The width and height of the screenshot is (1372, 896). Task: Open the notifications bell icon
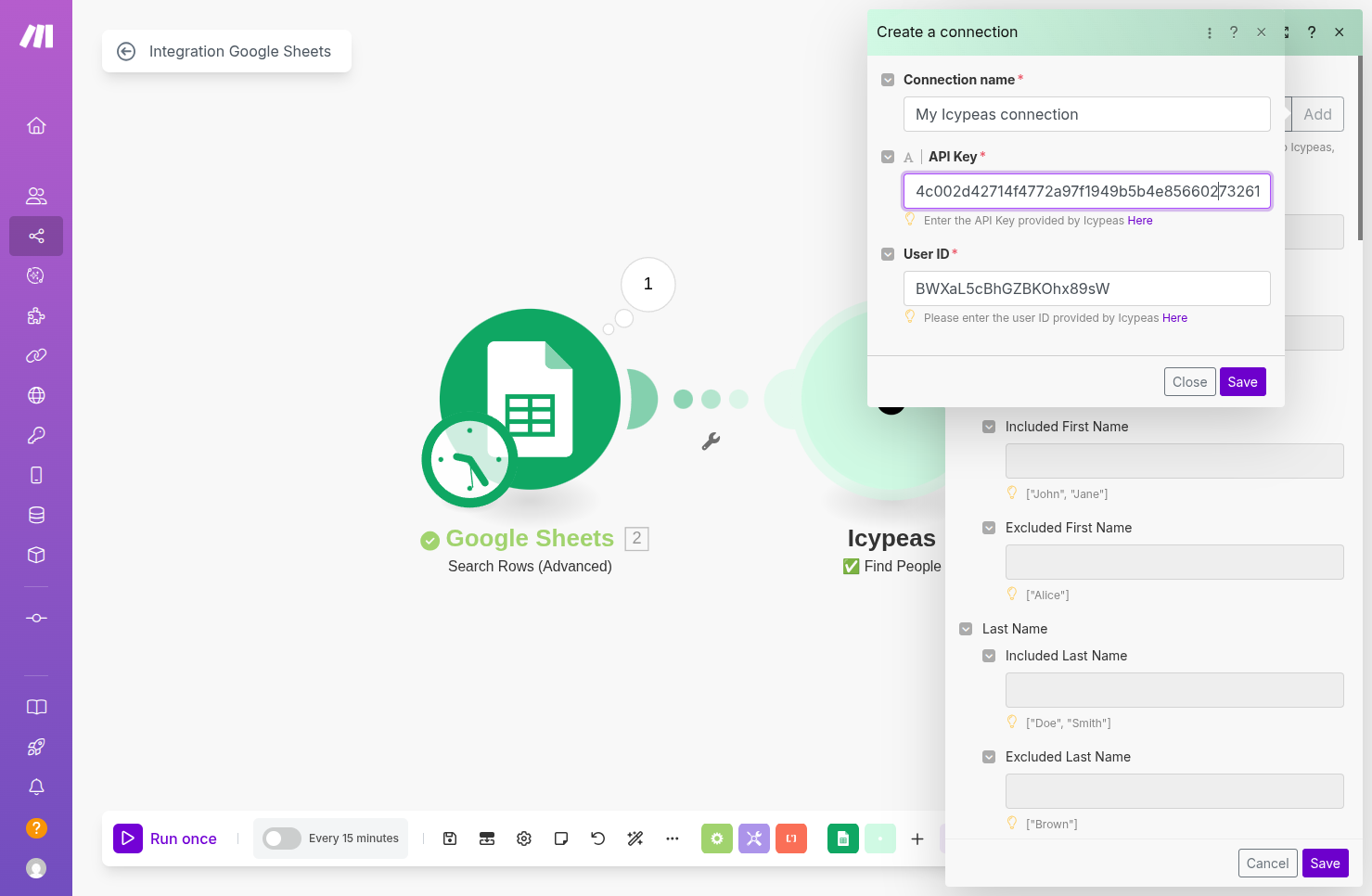[36, 787]
